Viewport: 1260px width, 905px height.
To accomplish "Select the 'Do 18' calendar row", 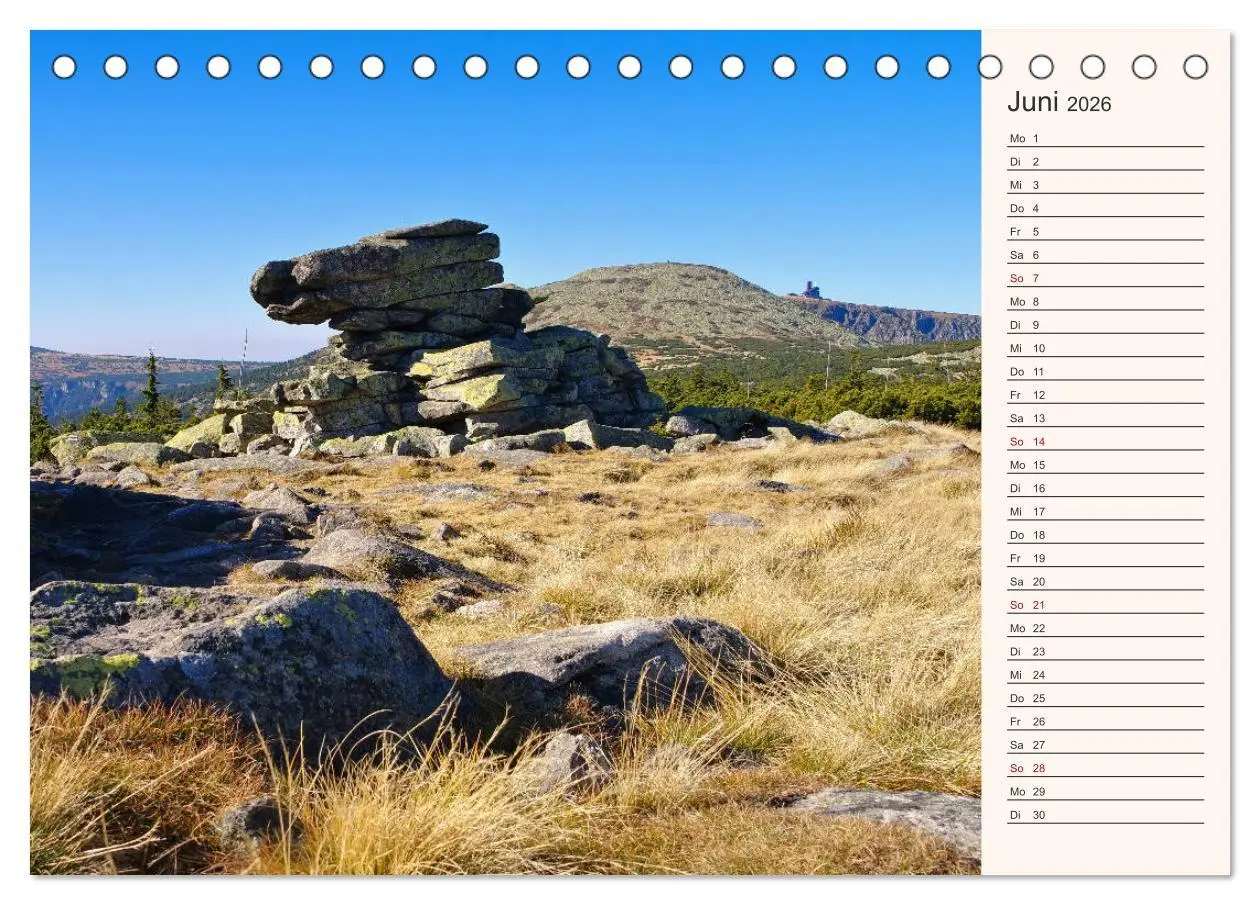I will tap(1105, 535).
